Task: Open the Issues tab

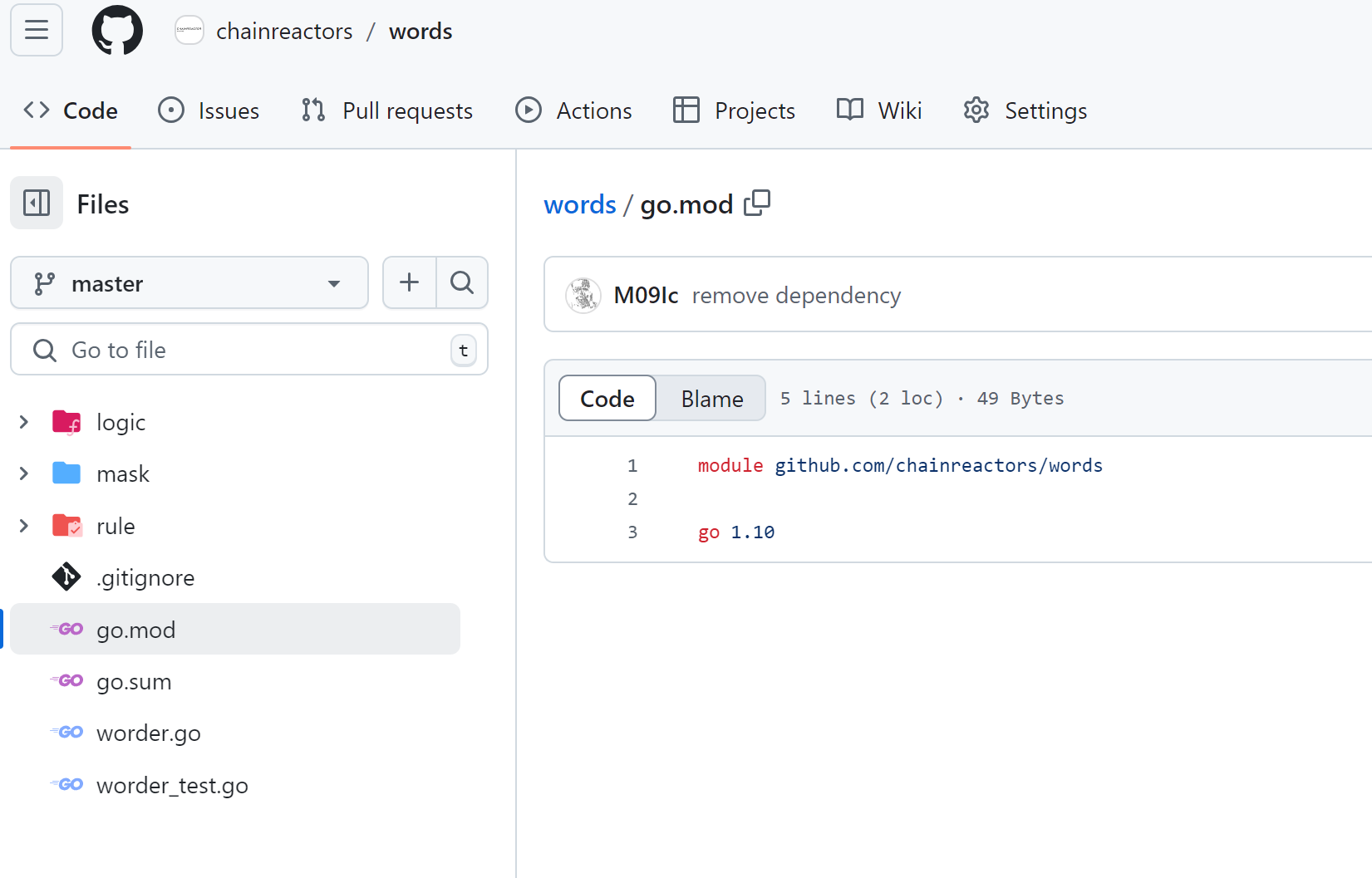Action: tap(209, 110)
